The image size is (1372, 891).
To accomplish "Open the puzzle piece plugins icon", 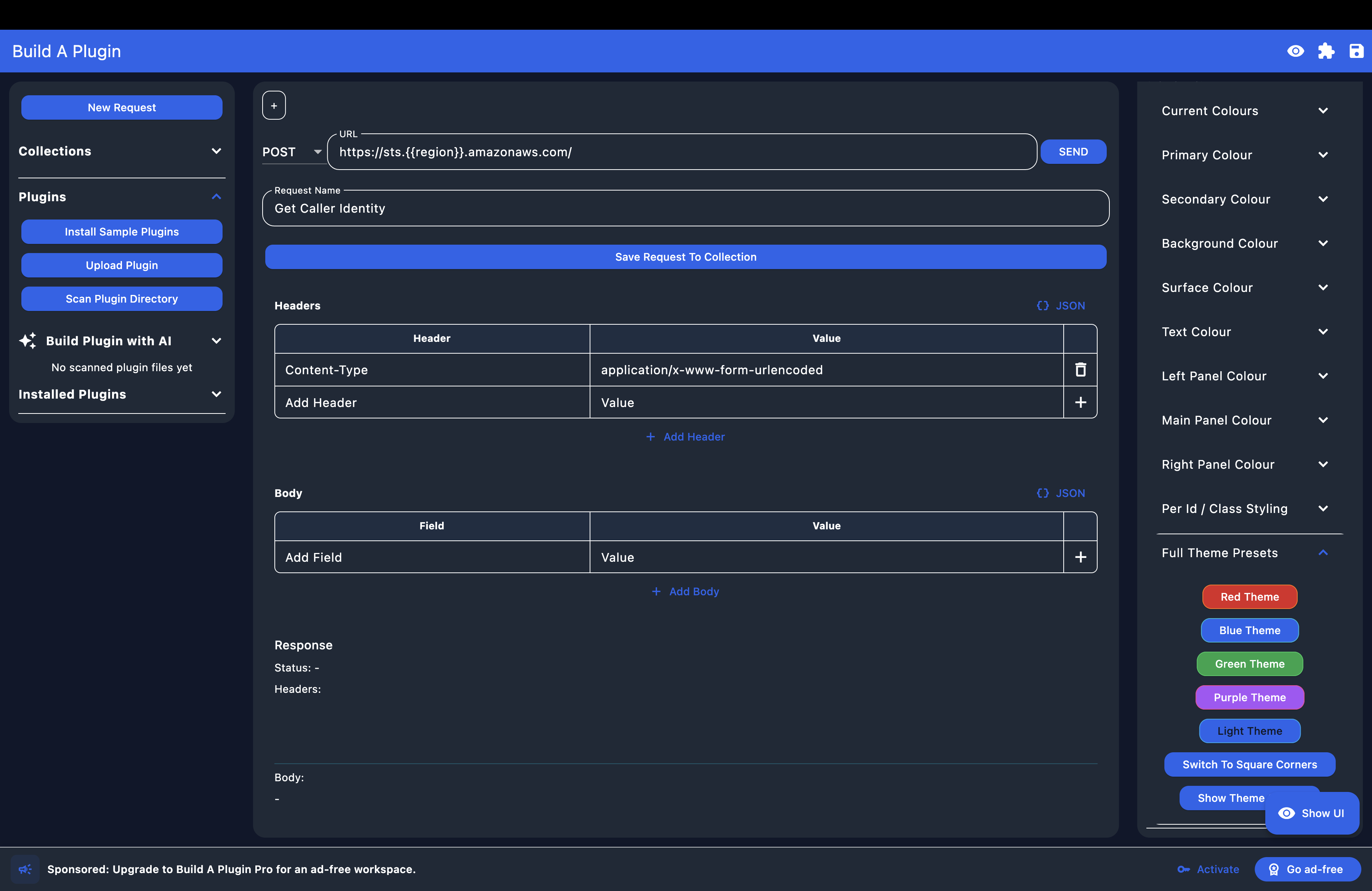I will (x=1326, y=51).
